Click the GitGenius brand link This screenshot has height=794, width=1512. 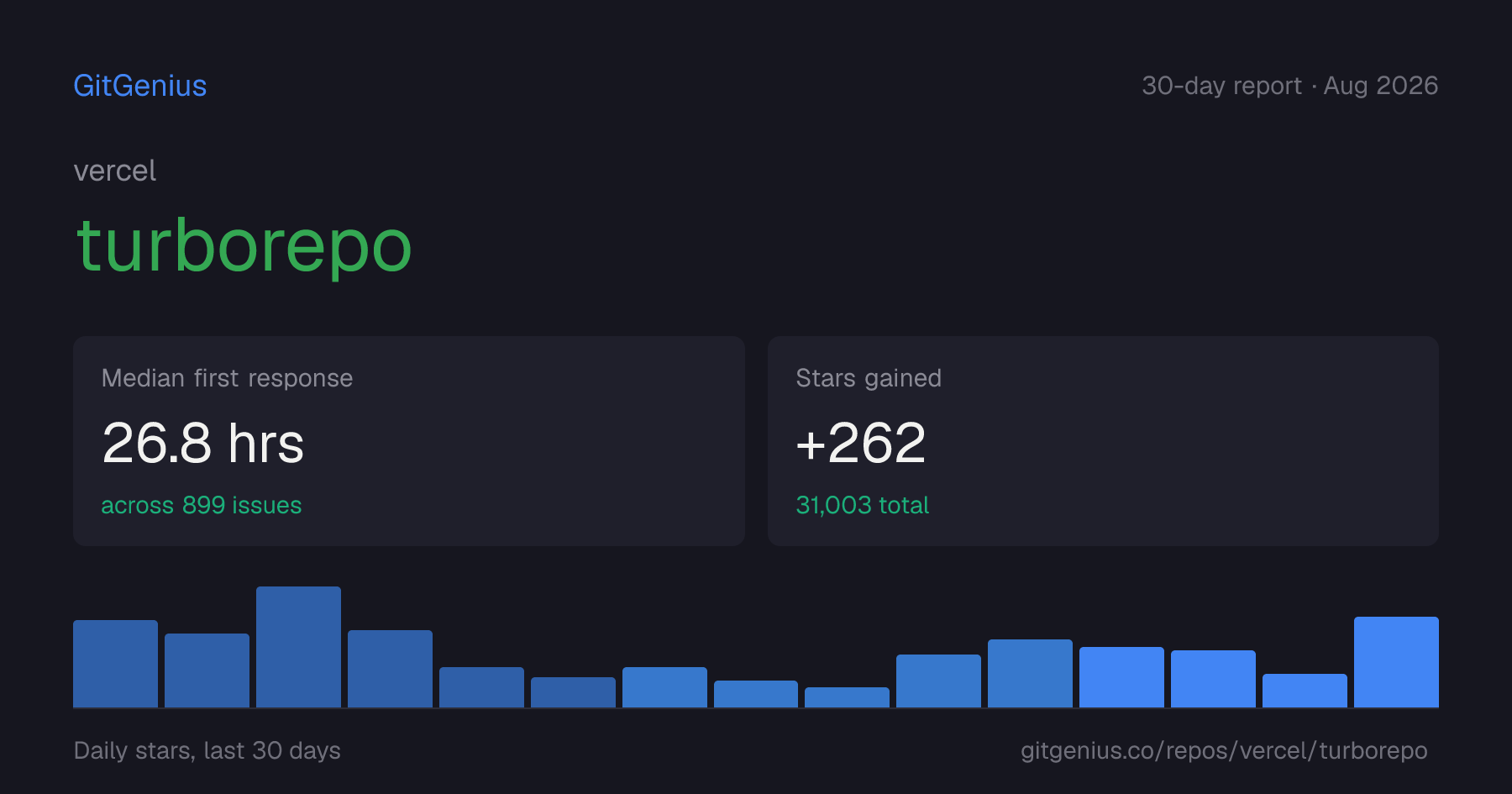click(140, 86)
